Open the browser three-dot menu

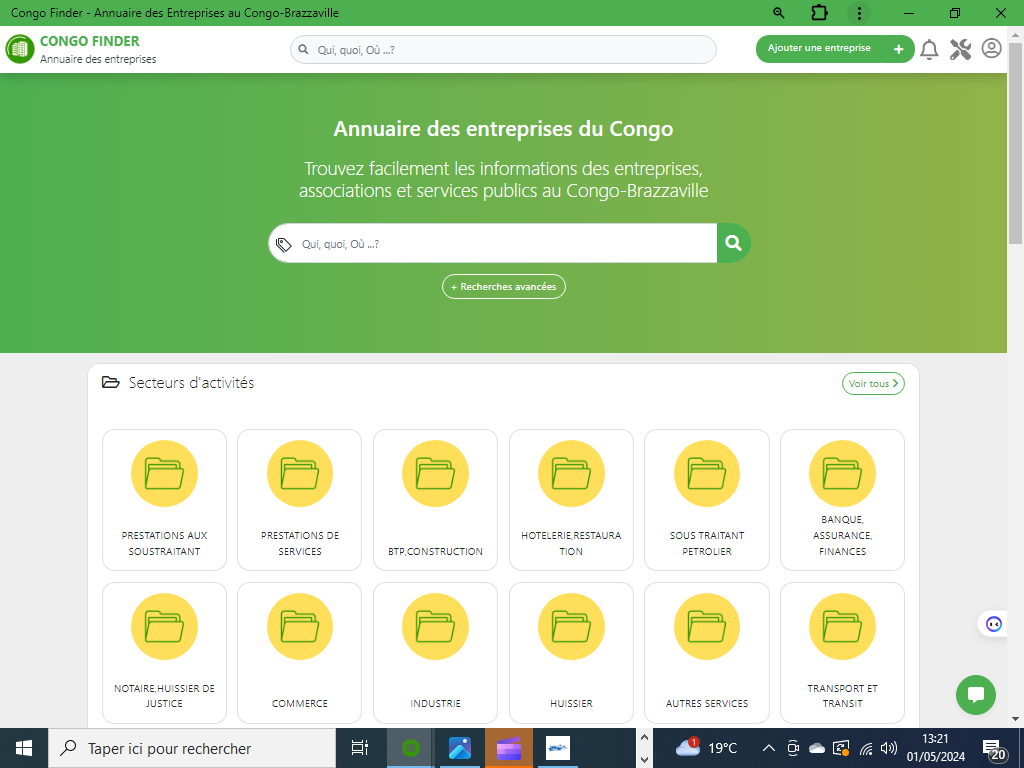coord(860,13)
